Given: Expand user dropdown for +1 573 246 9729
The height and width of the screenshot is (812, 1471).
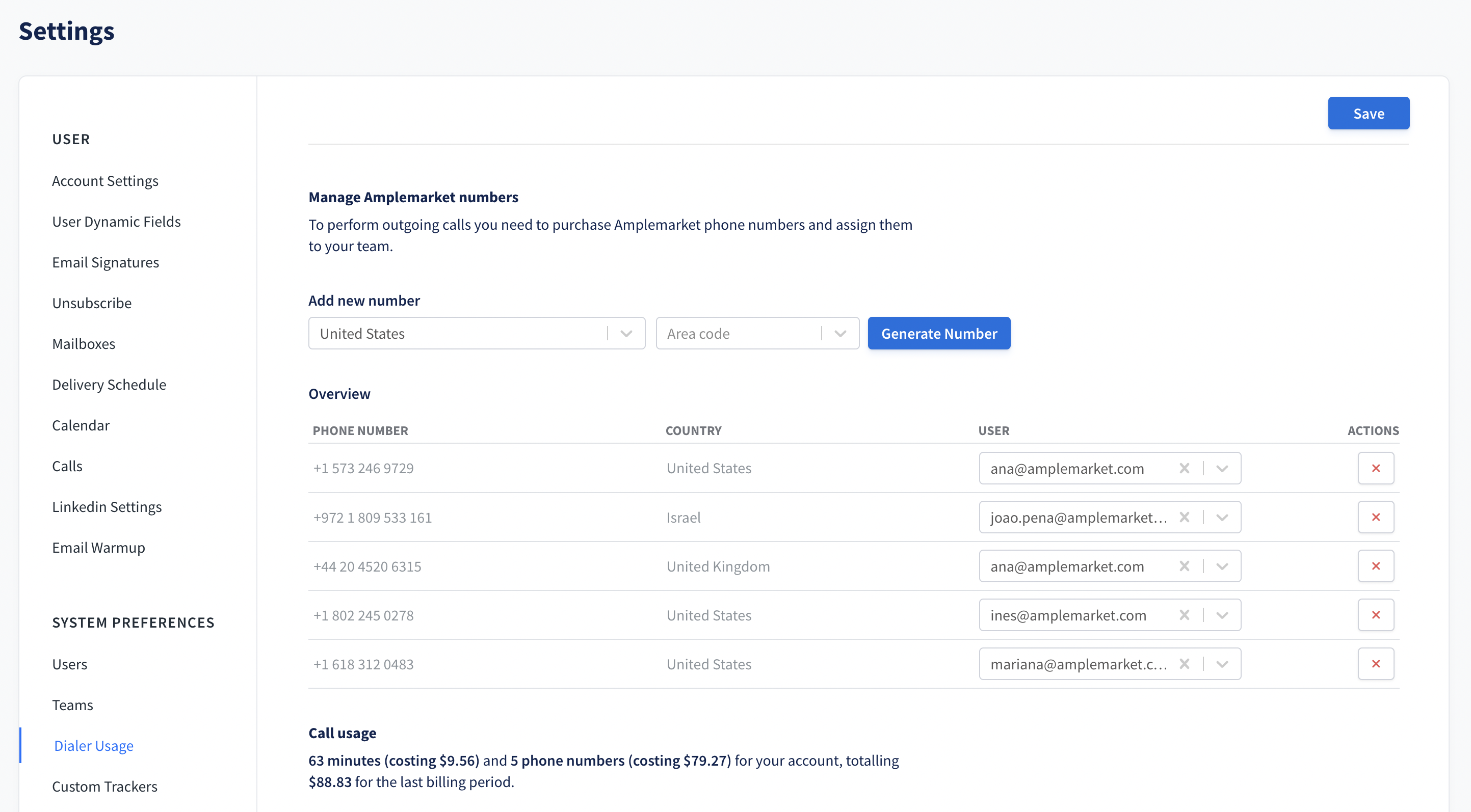Looking at the screenshot, I should tap(1222, 469).
